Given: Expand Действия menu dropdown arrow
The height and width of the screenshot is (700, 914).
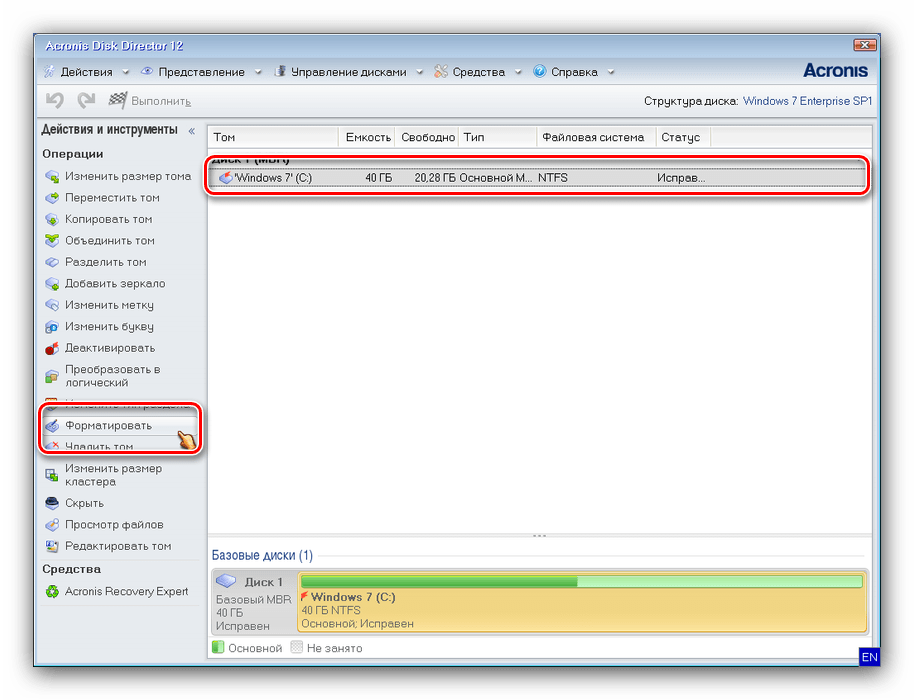Looking at the screenshot, I should tap(125, 72).
